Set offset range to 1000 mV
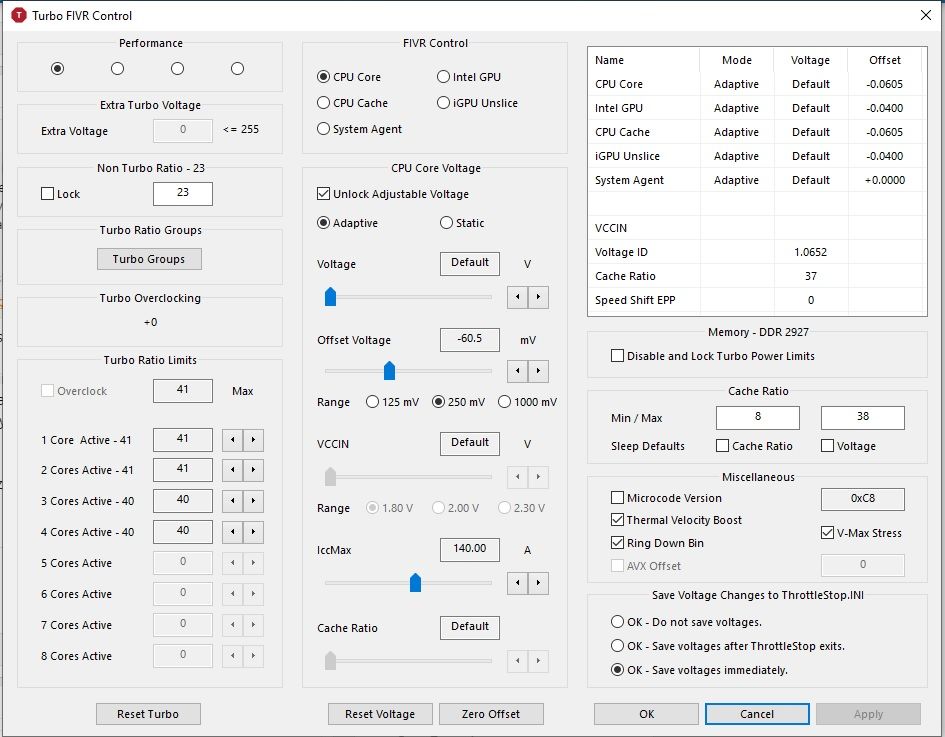 pos(527,402)
